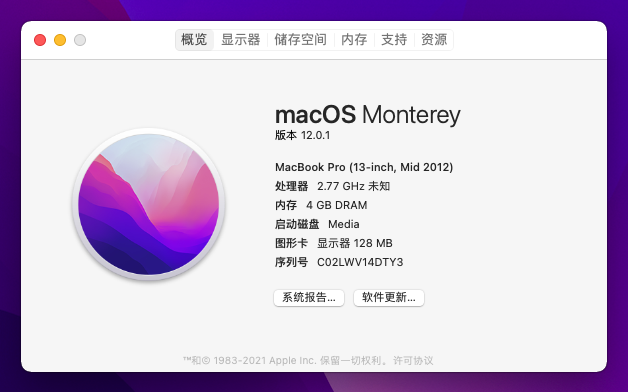Open the 支持 tab
Image resolution: width=628 pixels, height=392 pixels.
click(x=394, y=40)
